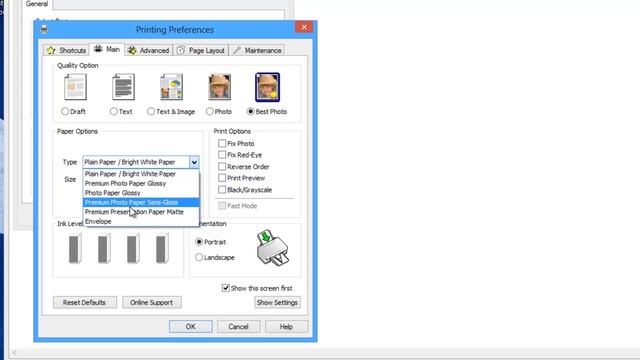
Task: Click the printer orientation illustration
Action: [x=272, y=248]
